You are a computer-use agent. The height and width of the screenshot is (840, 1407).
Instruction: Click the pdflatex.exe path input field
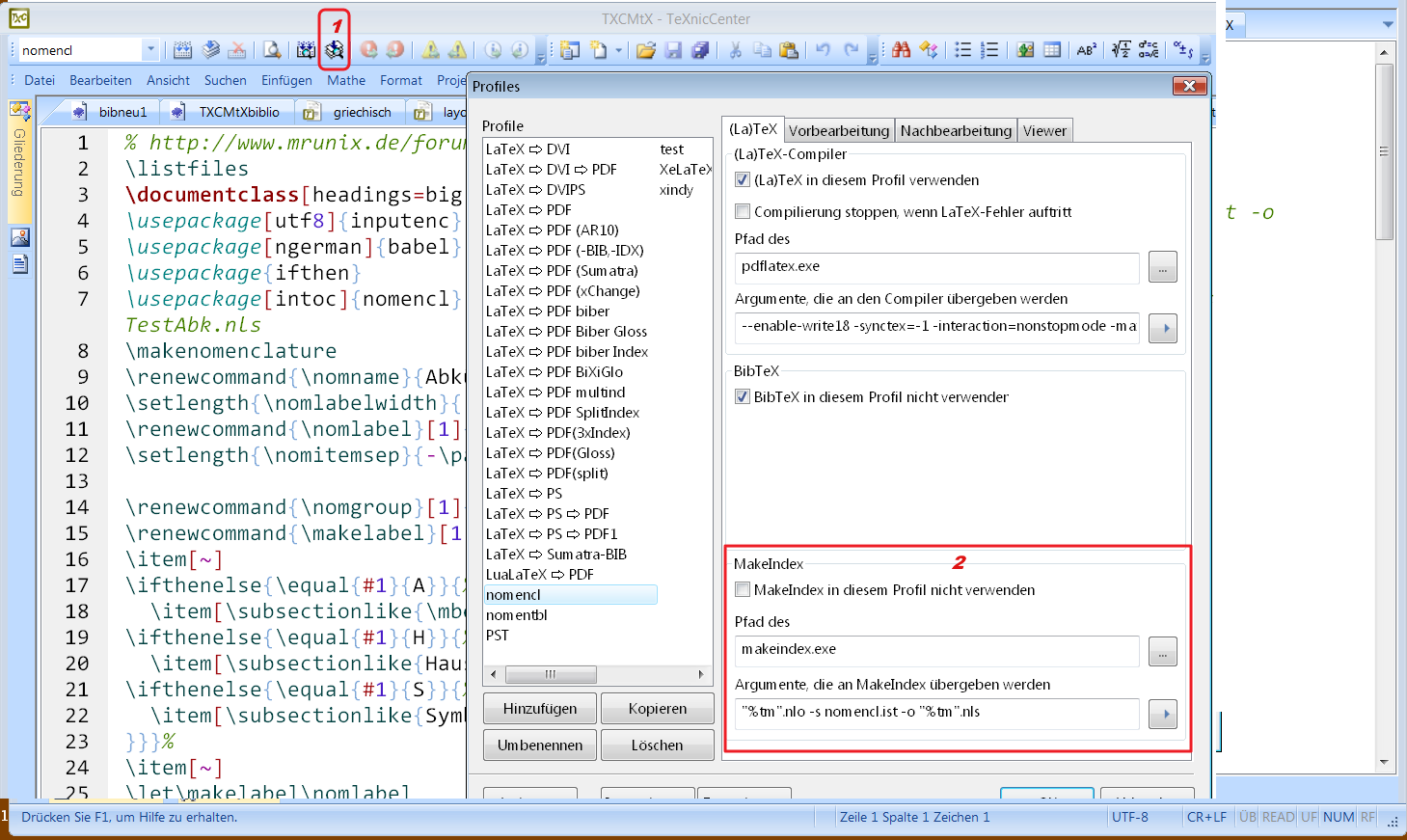click(937, 267)
